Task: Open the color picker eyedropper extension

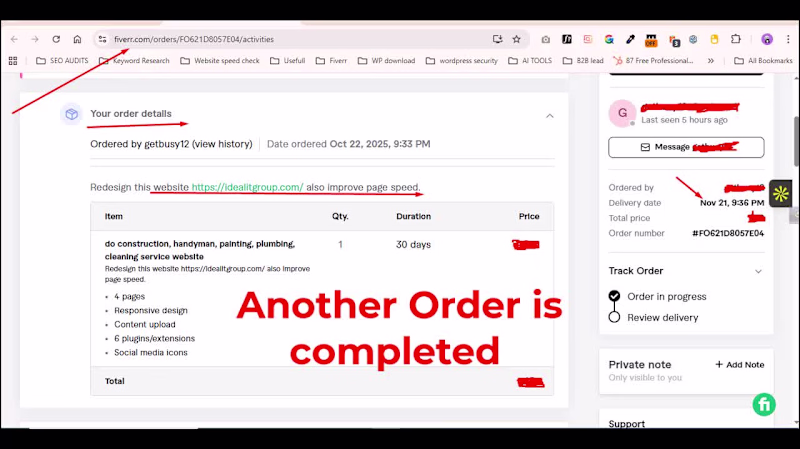Action: [630, 39]
